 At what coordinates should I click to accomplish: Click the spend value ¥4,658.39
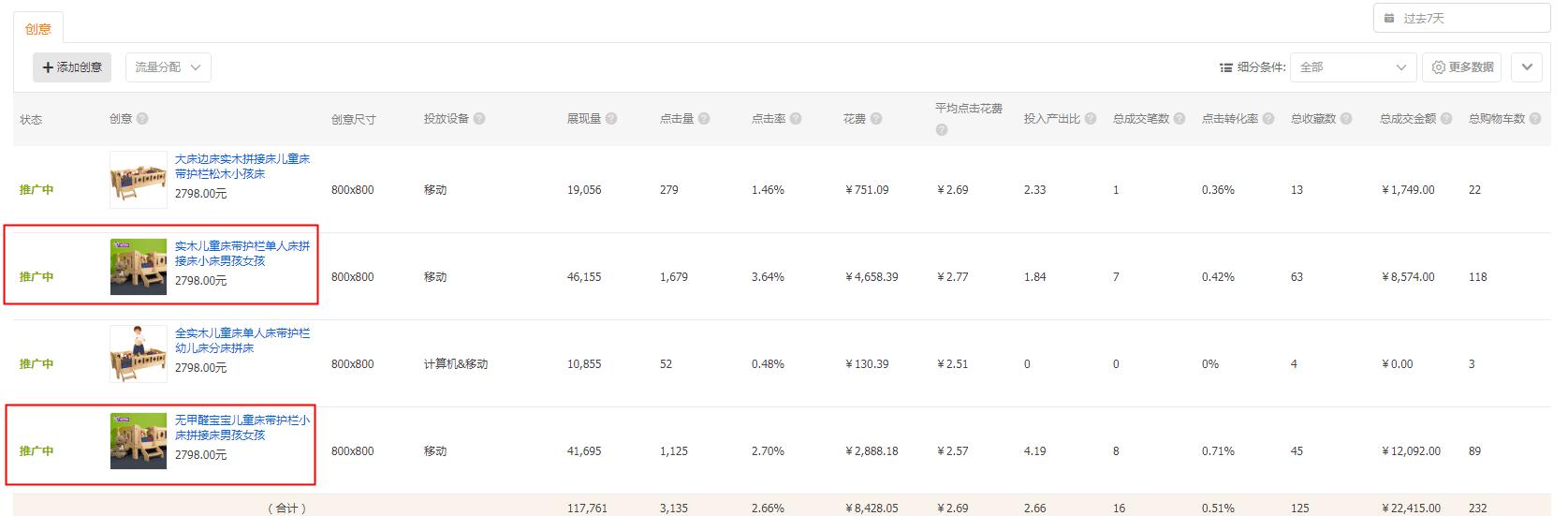(872, 277)
